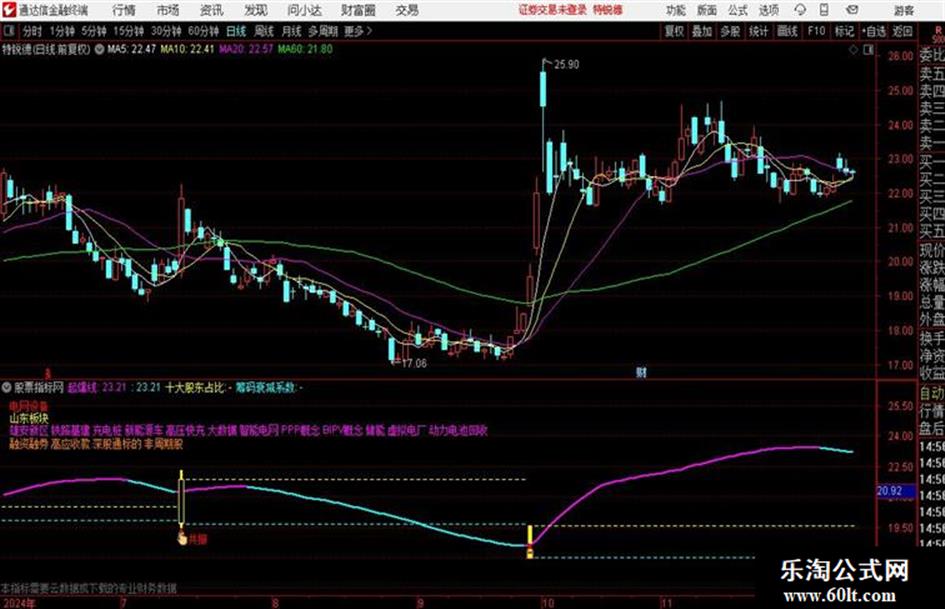Click the 山东板块 sector text
This screenshot has height=609, width=945.
click(x=29, y=417)
